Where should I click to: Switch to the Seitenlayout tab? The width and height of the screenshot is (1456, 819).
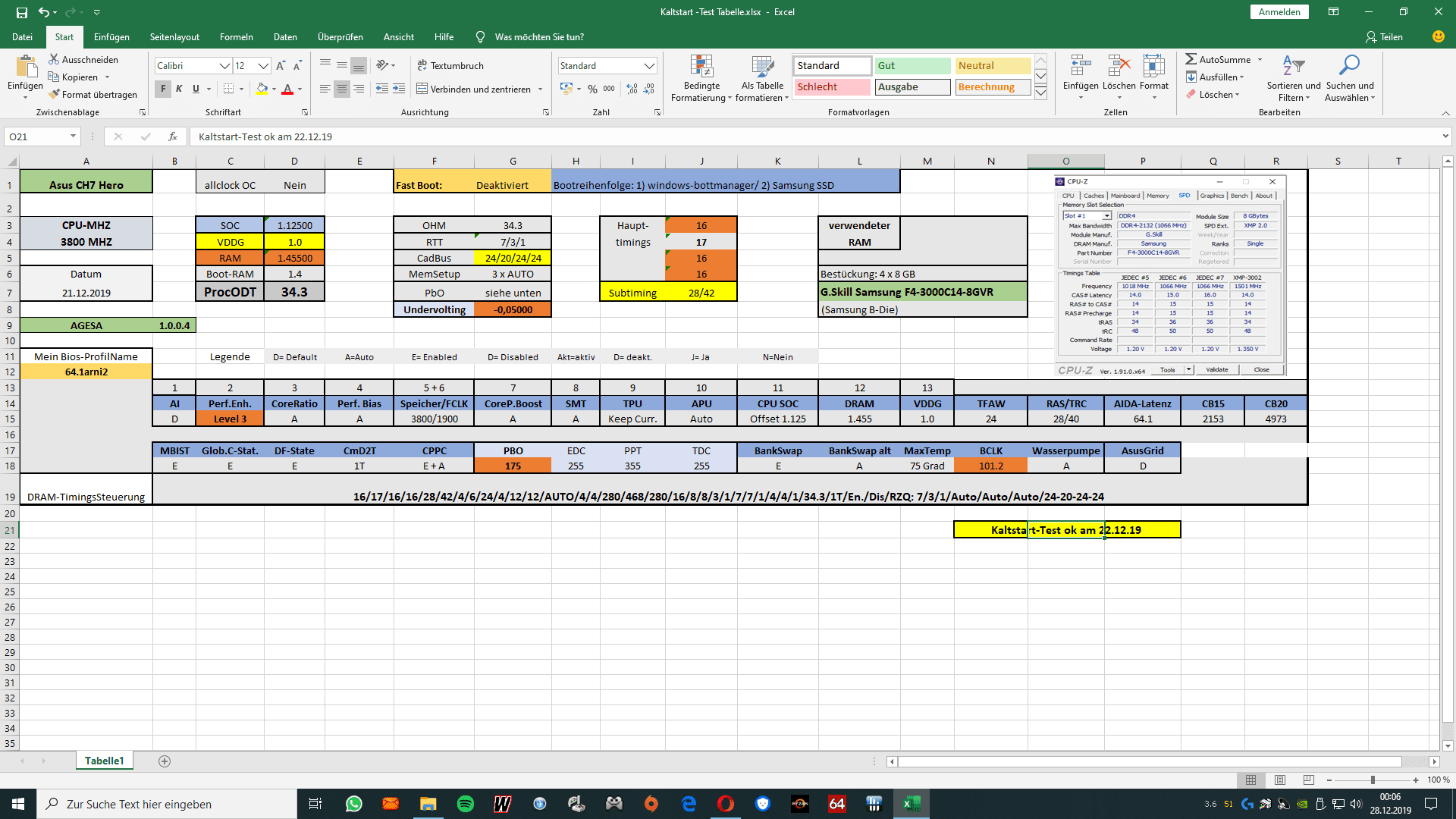pos(174,36)
